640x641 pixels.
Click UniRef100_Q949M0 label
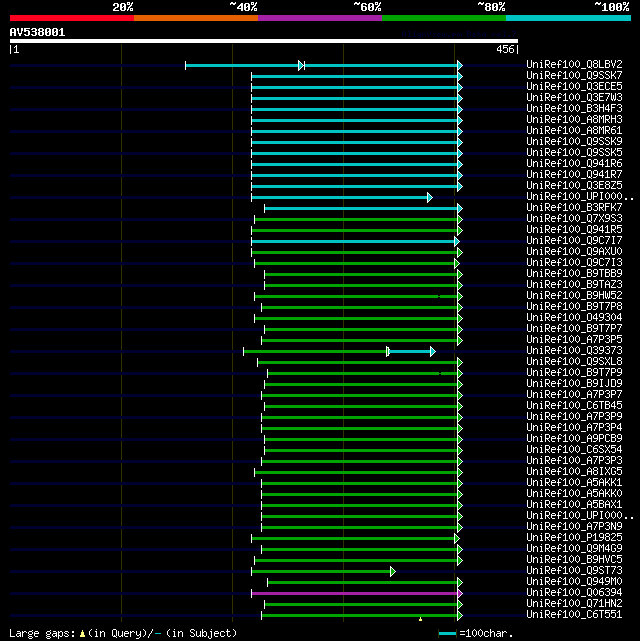[574, 582]
